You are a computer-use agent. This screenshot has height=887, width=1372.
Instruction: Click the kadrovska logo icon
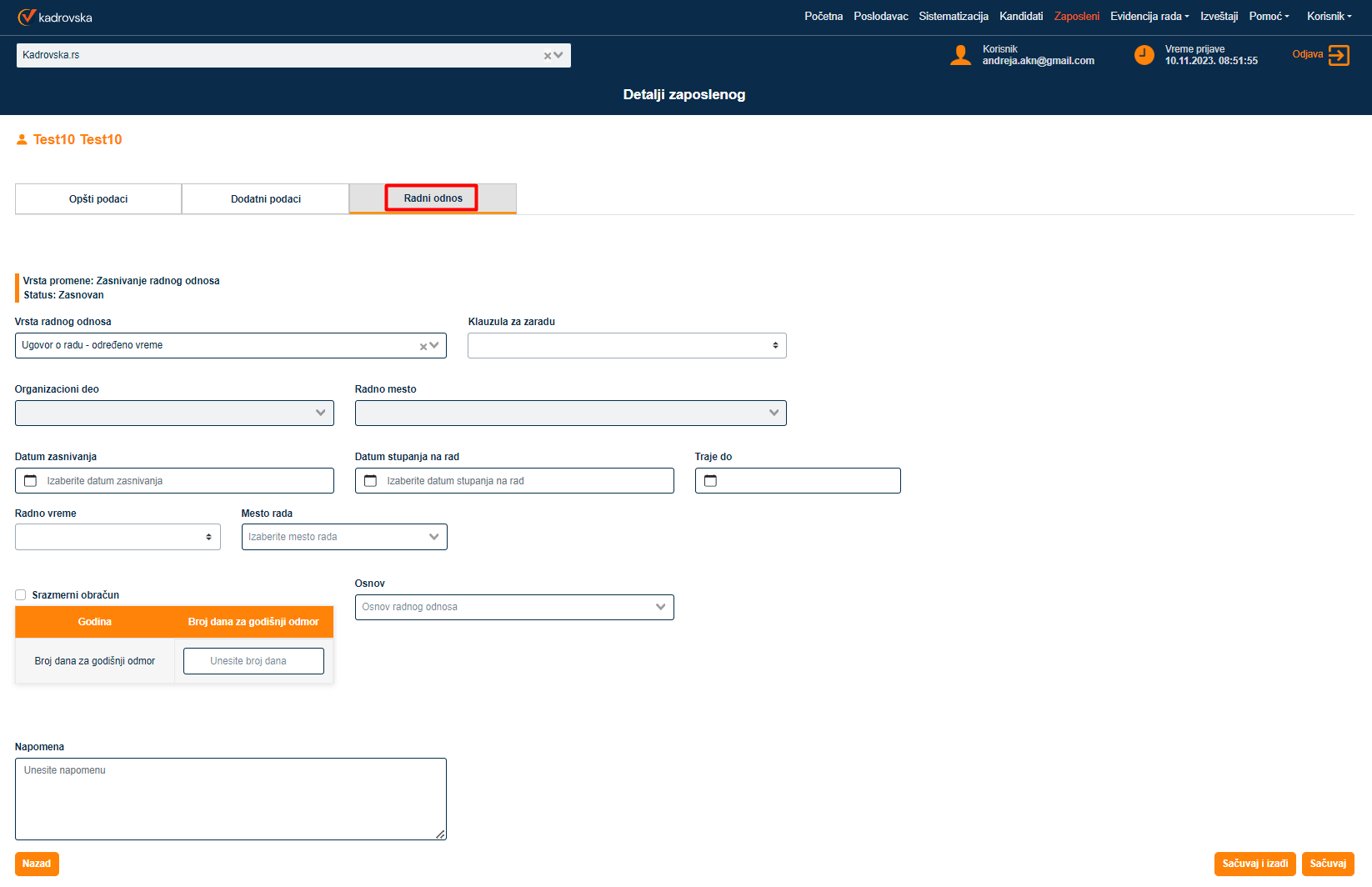coord(27,17)
